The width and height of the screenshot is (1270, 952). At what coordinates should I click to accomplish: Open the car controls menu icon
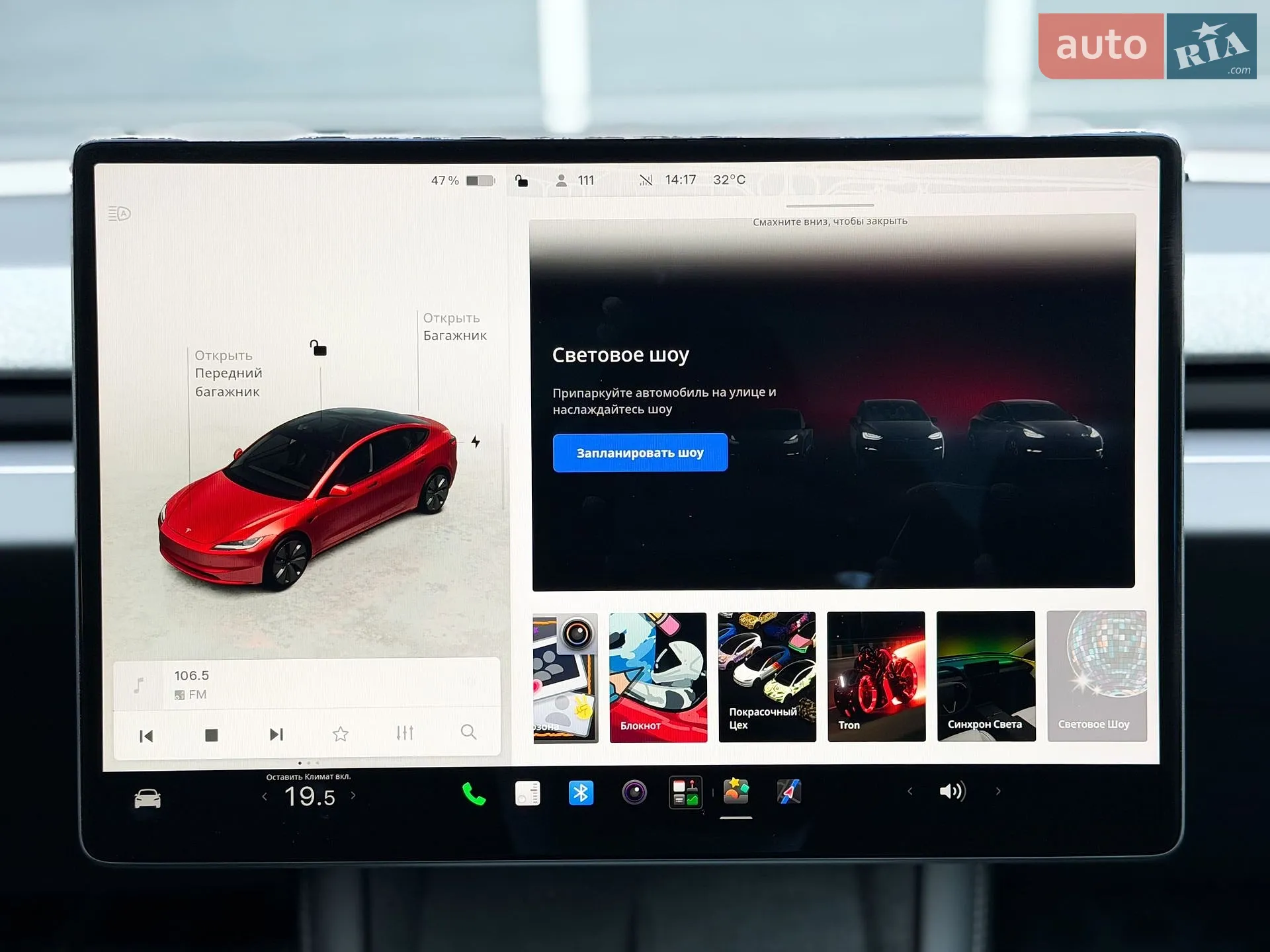tap(148, 799)
